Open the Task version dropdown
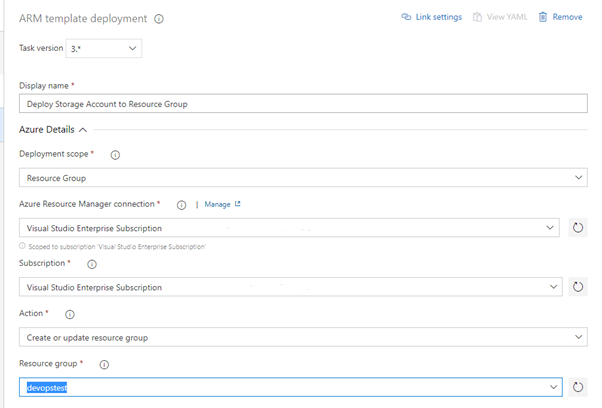Image resolution: width=602 pixels, height=408 pixels. 133,48
